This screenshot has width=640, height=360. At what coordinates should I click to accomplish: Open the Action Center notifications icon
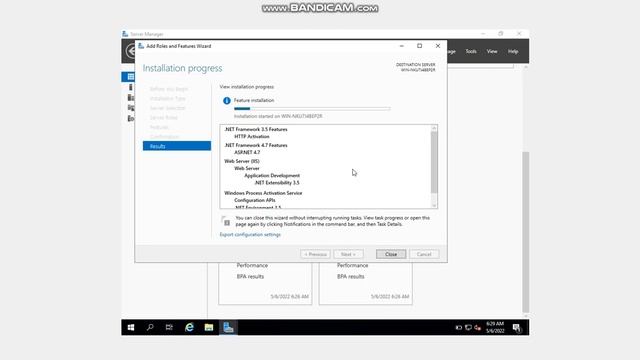point(517,328)
